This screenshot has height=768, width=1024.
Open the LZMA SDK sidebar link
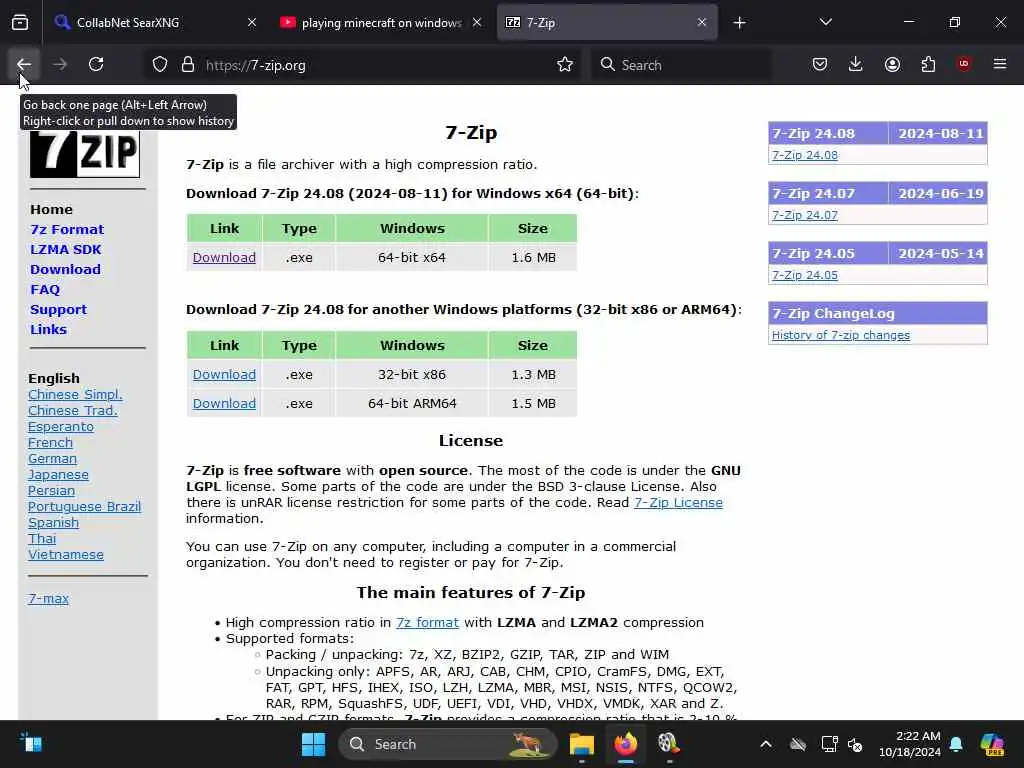pos(65,249)
